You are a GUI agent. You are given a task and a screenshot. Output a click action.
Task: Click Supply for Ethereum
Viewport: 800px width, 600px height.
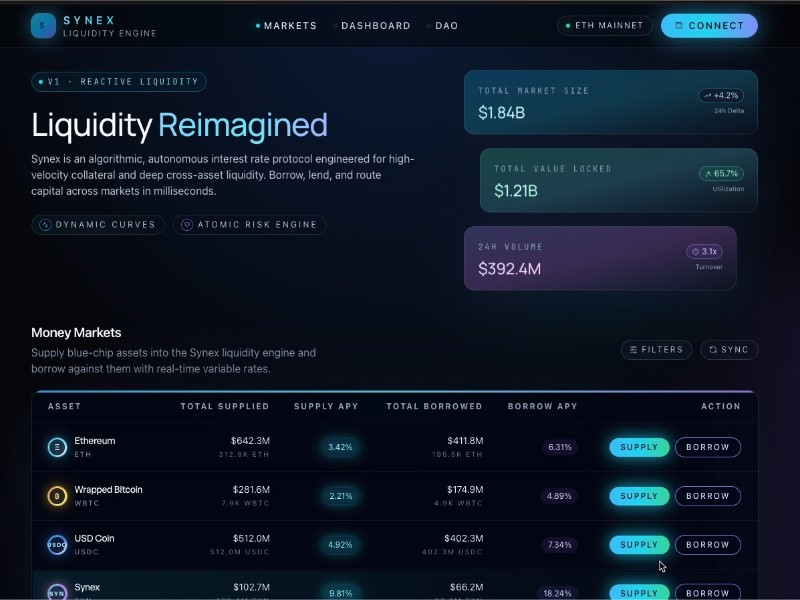[639, 447]
